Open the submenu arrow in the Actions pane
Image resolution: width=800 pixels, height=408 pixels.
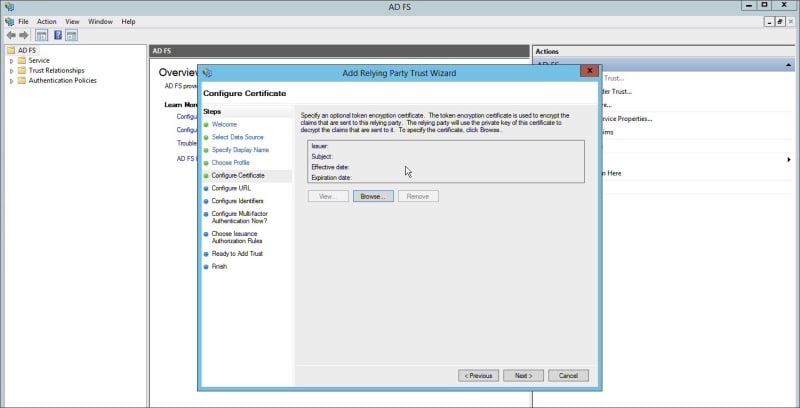pos(789,160)
